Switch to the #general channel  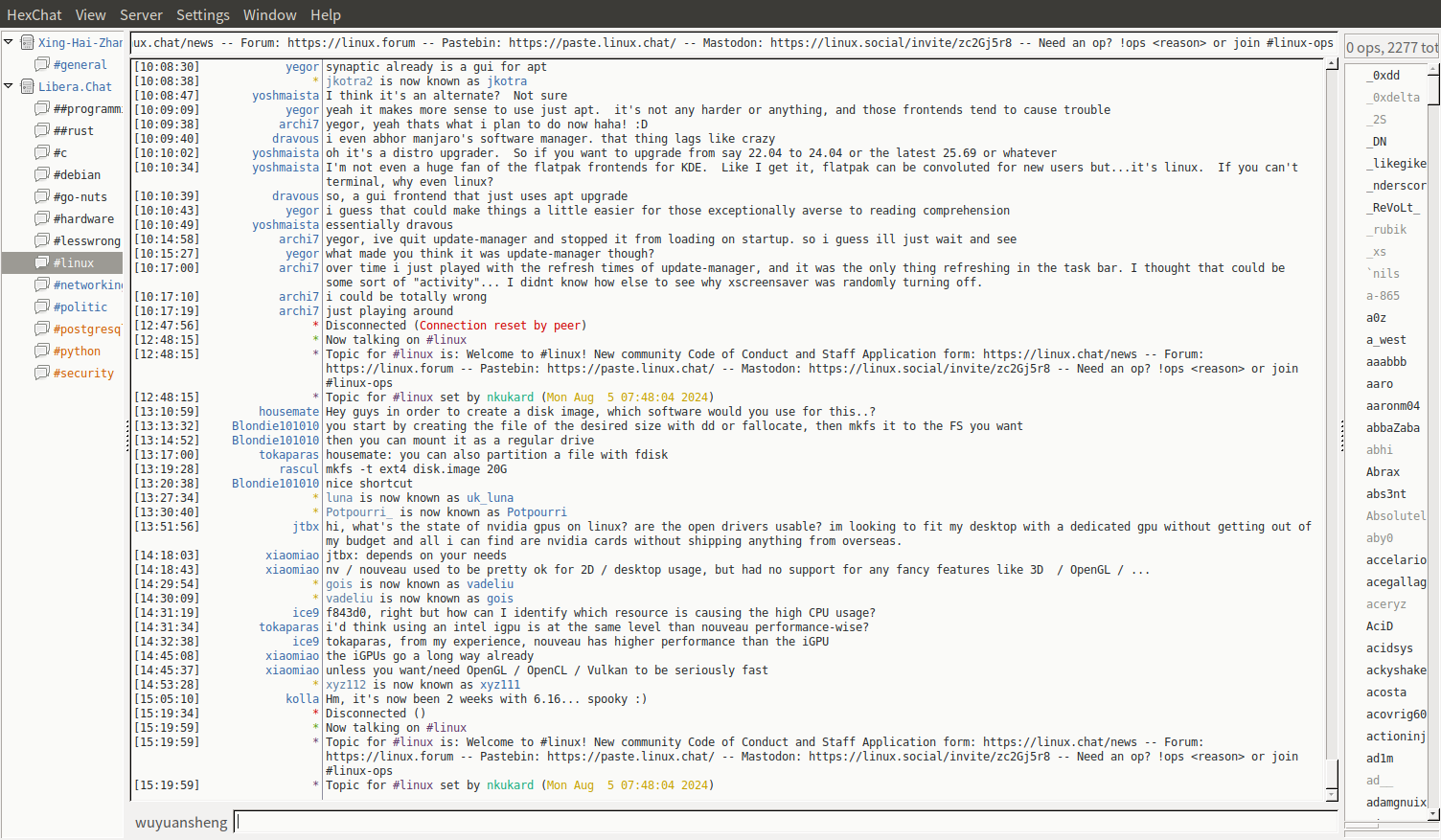[80, 64]
